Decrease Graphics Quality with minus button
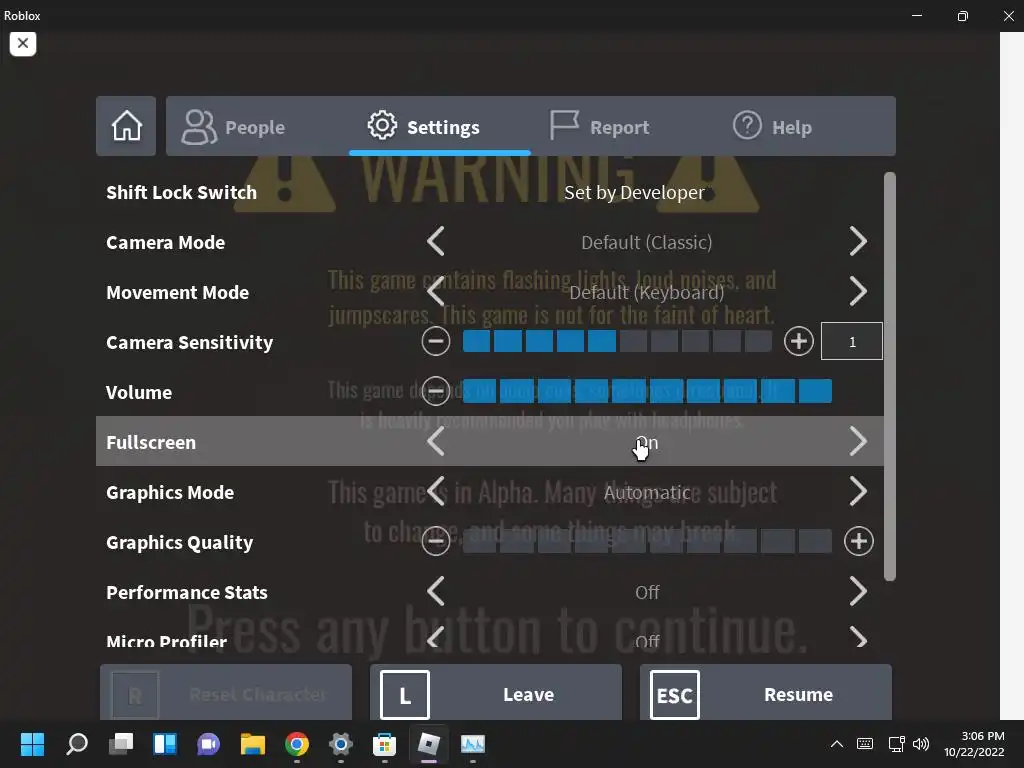1024x768 pixels. pyautogui.click(x=436, y=541)
